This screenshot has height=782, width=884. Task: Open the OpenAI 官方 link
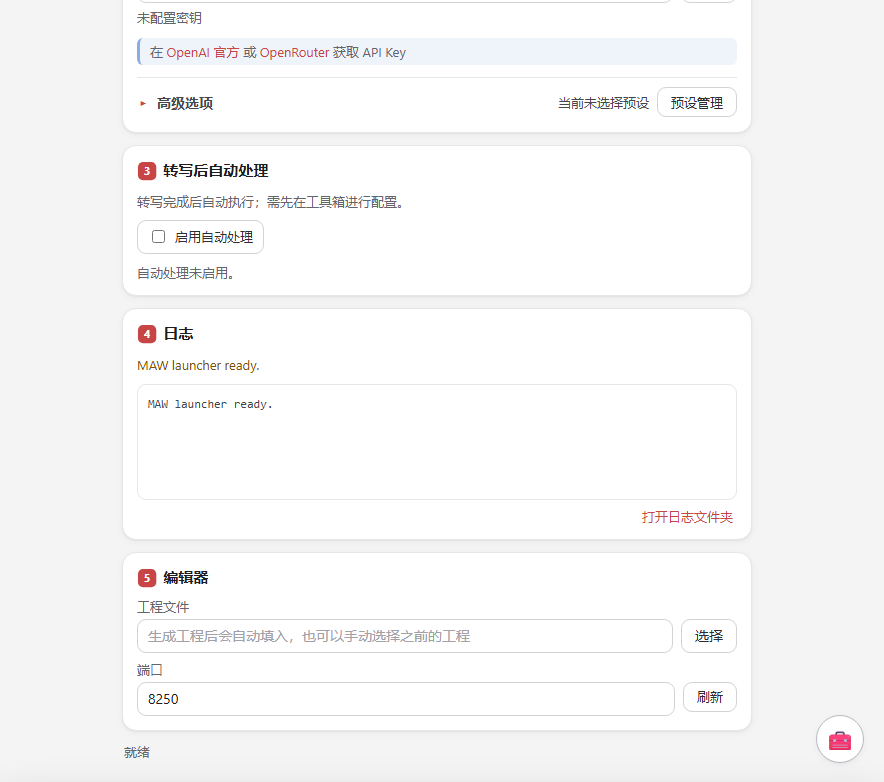202,52
